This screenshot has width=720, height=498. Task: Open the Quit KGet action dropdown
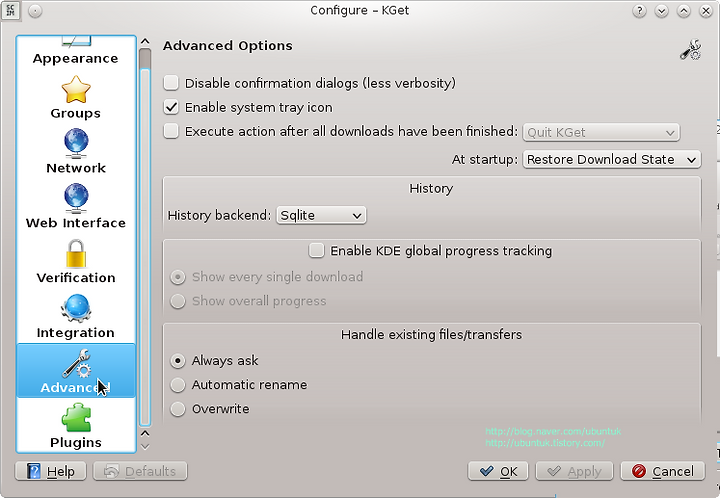[x=601, y=133]
